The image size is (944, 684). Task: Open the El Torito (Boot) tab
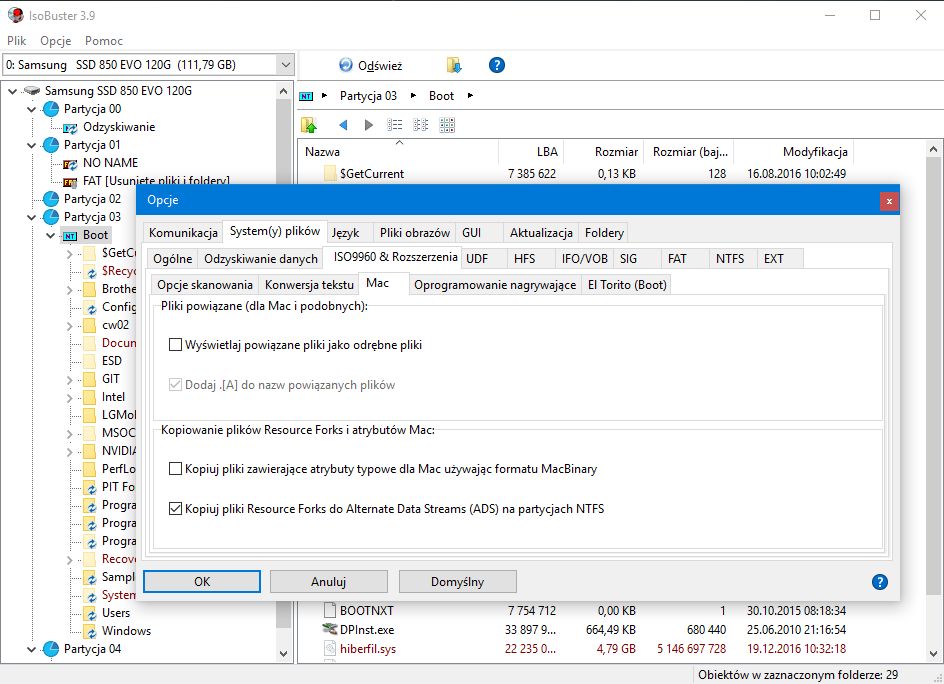pyautogui.click(x=627, y=285)
